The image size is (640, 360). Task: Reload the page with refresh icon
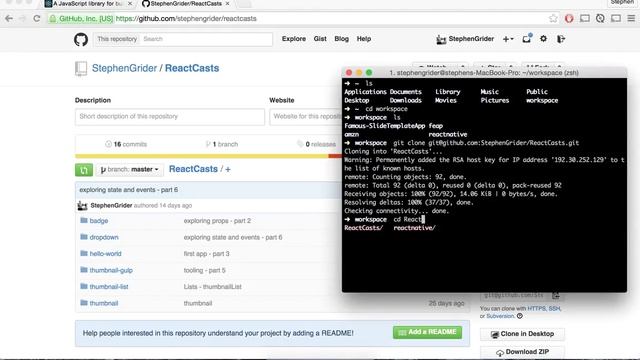pyautogui.click(x=37, y=18)
